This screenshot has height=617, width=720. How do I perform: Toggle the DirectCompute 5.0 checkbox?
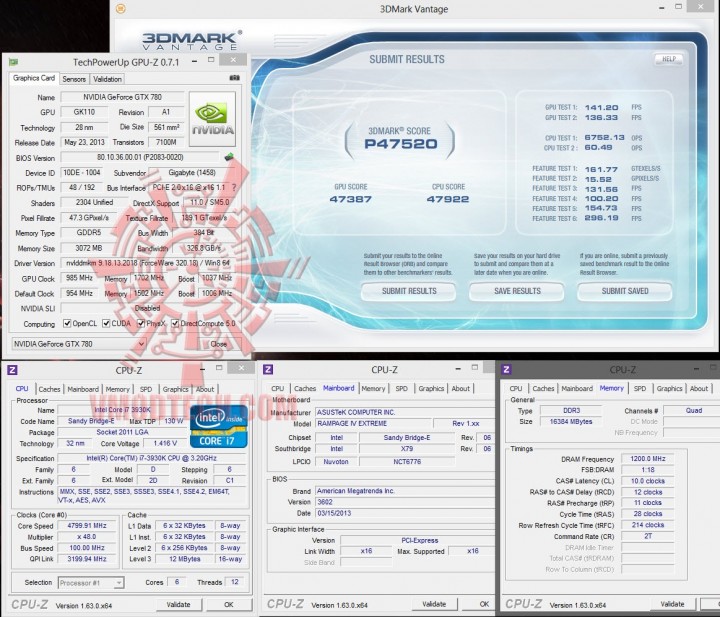[175, 324]
